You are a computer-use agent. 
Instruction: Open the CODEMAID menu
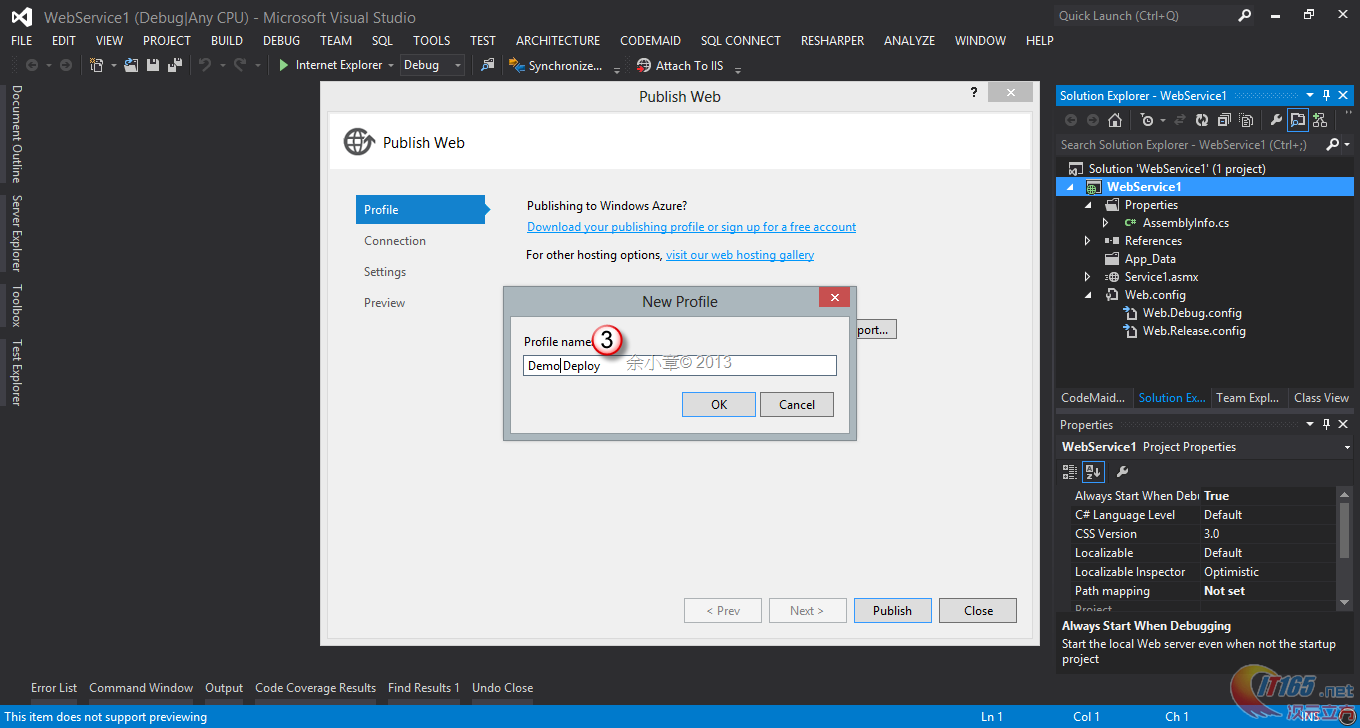pyautogui.click(x=650, y=41)
